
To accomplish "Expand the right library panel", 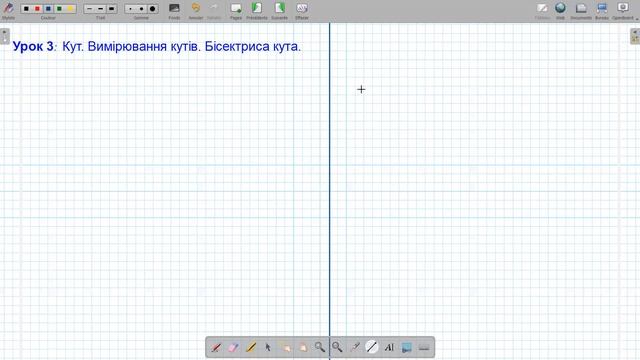I will [635, 36].
